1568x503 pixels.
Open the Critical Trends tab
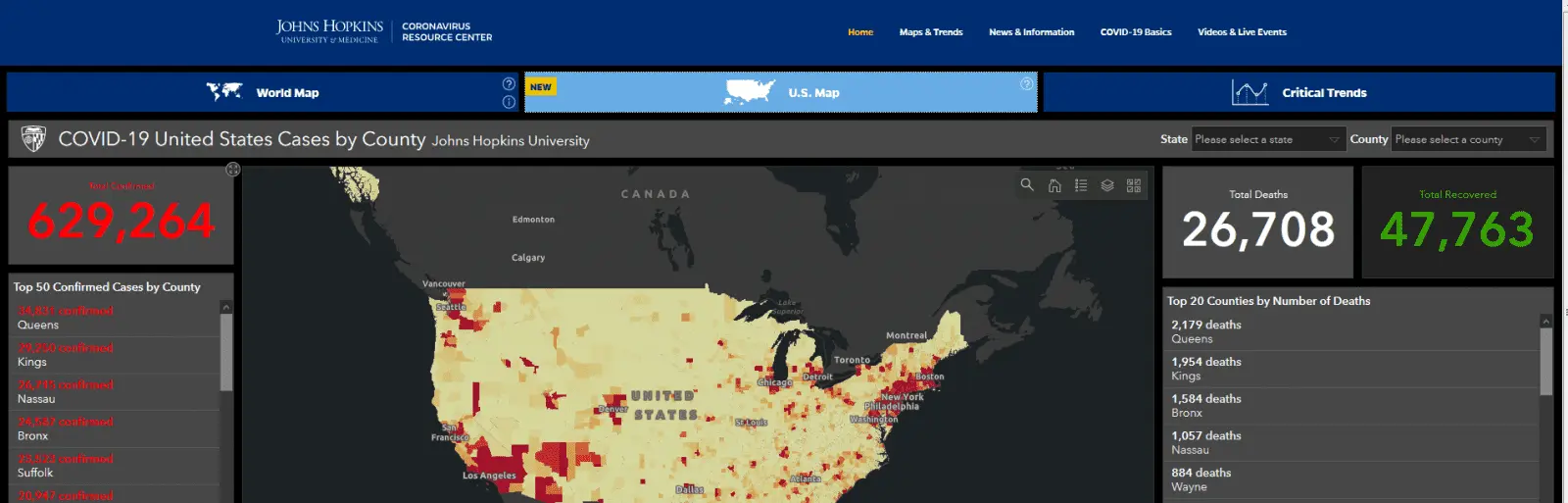(1299, 92)
